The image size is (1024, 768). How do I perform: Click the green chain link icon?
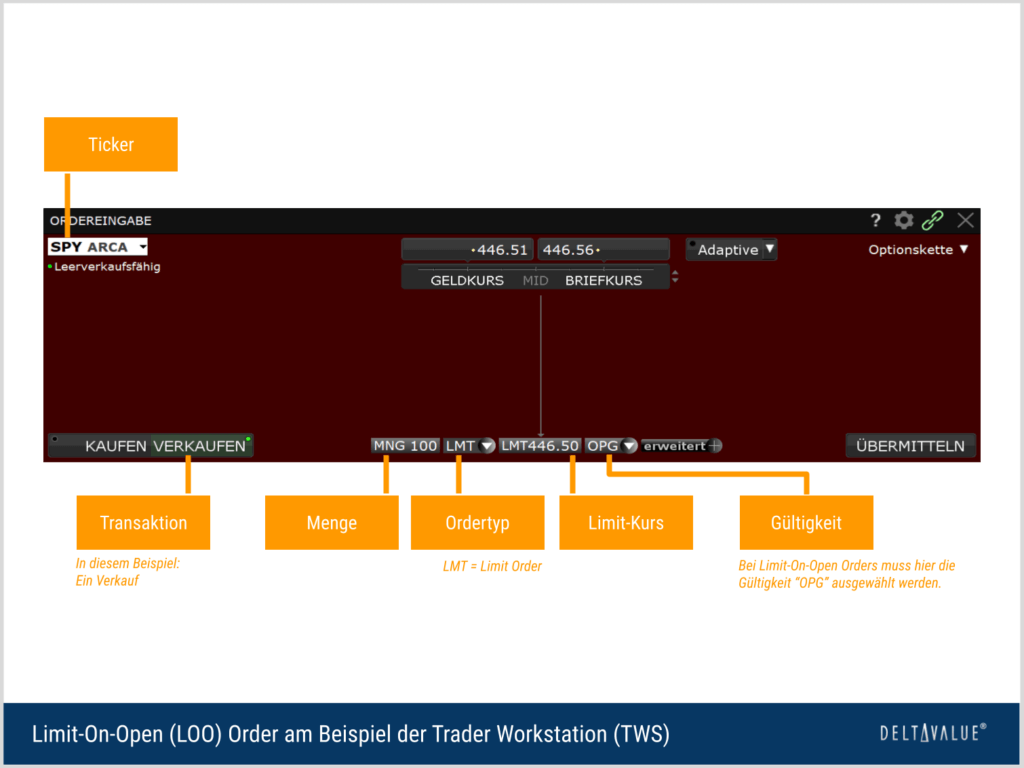[933, 220]
